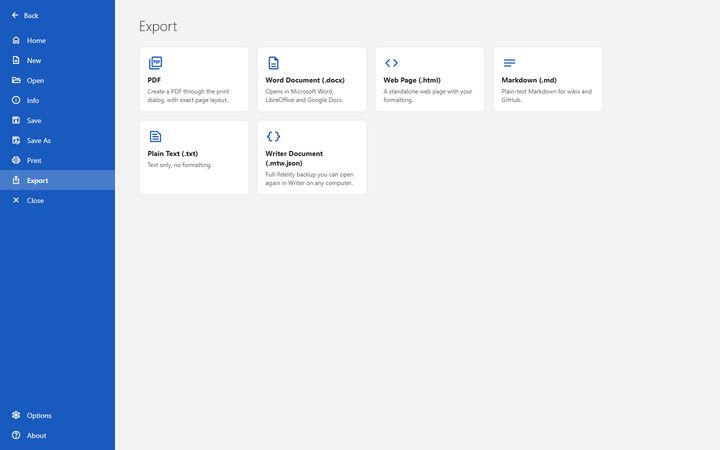The width and height of the screenshot is (720, 450).
Task: Export as PDF title
Action: [x=154, y=80]
